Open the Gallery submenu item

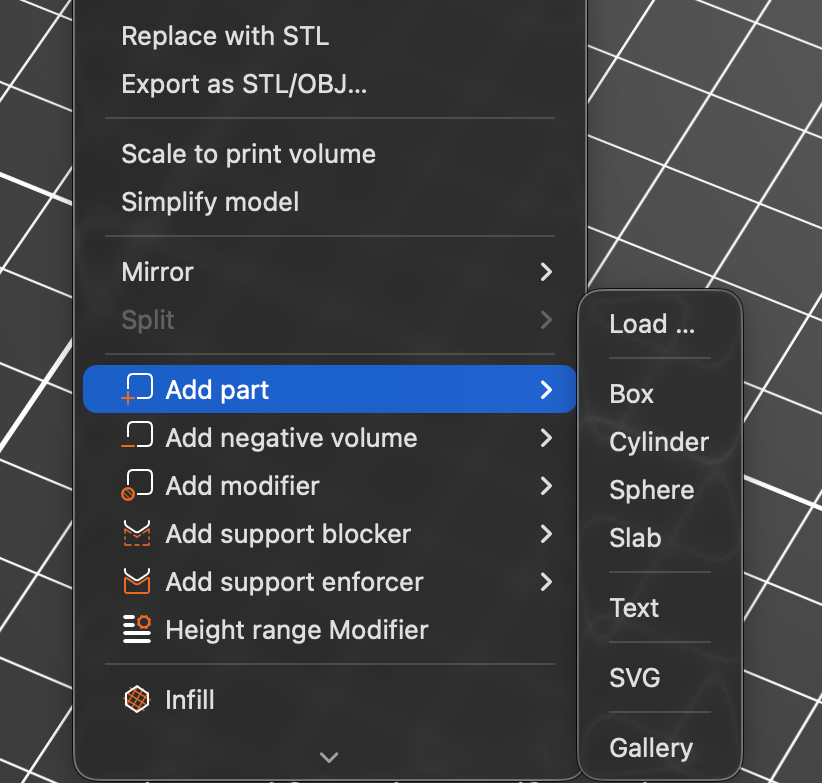[x=660, y=748]
